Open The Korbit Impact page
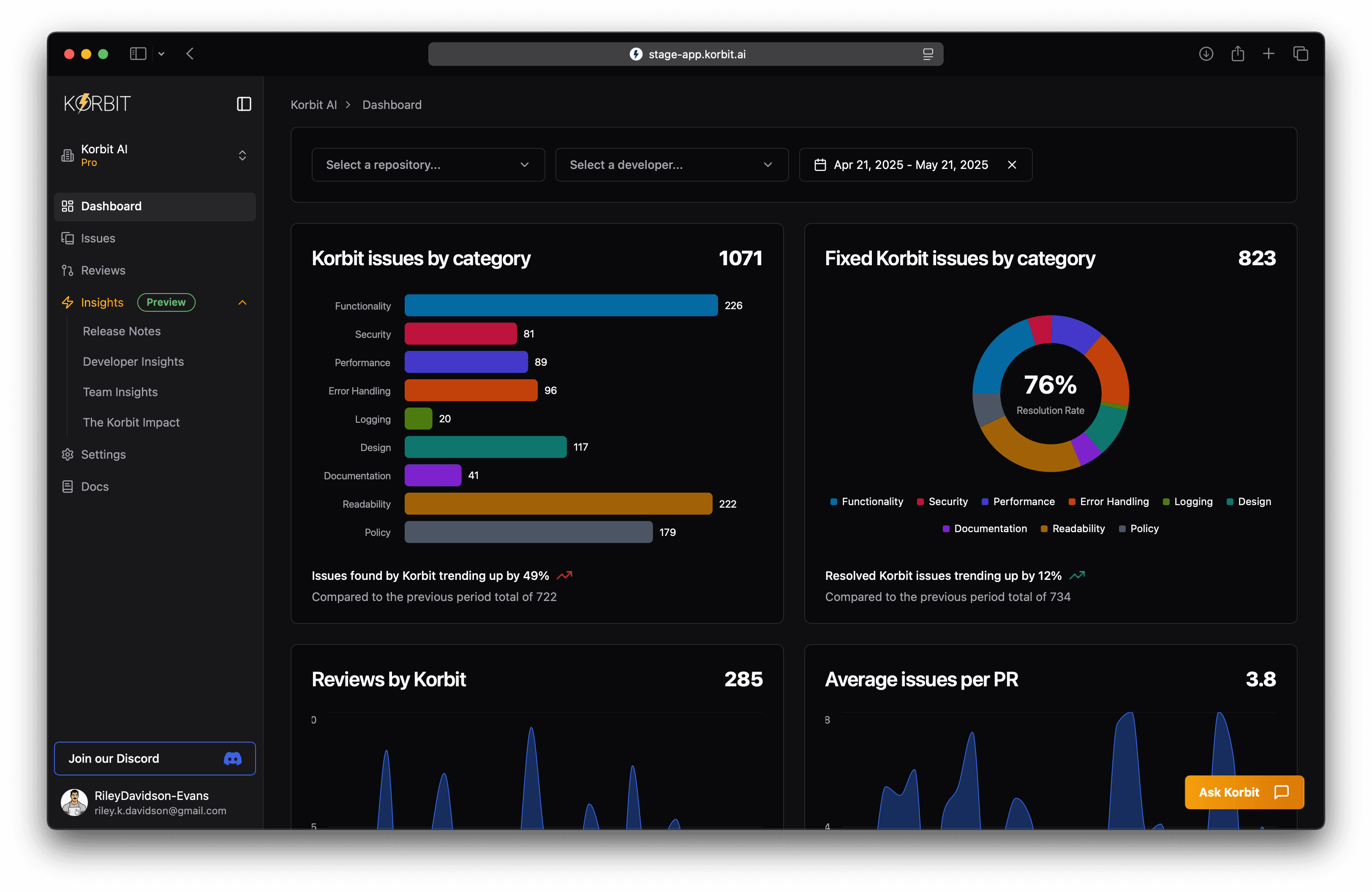Image resolution: width=1372 pixels, height=892 pixels. [x=131, y=423]
